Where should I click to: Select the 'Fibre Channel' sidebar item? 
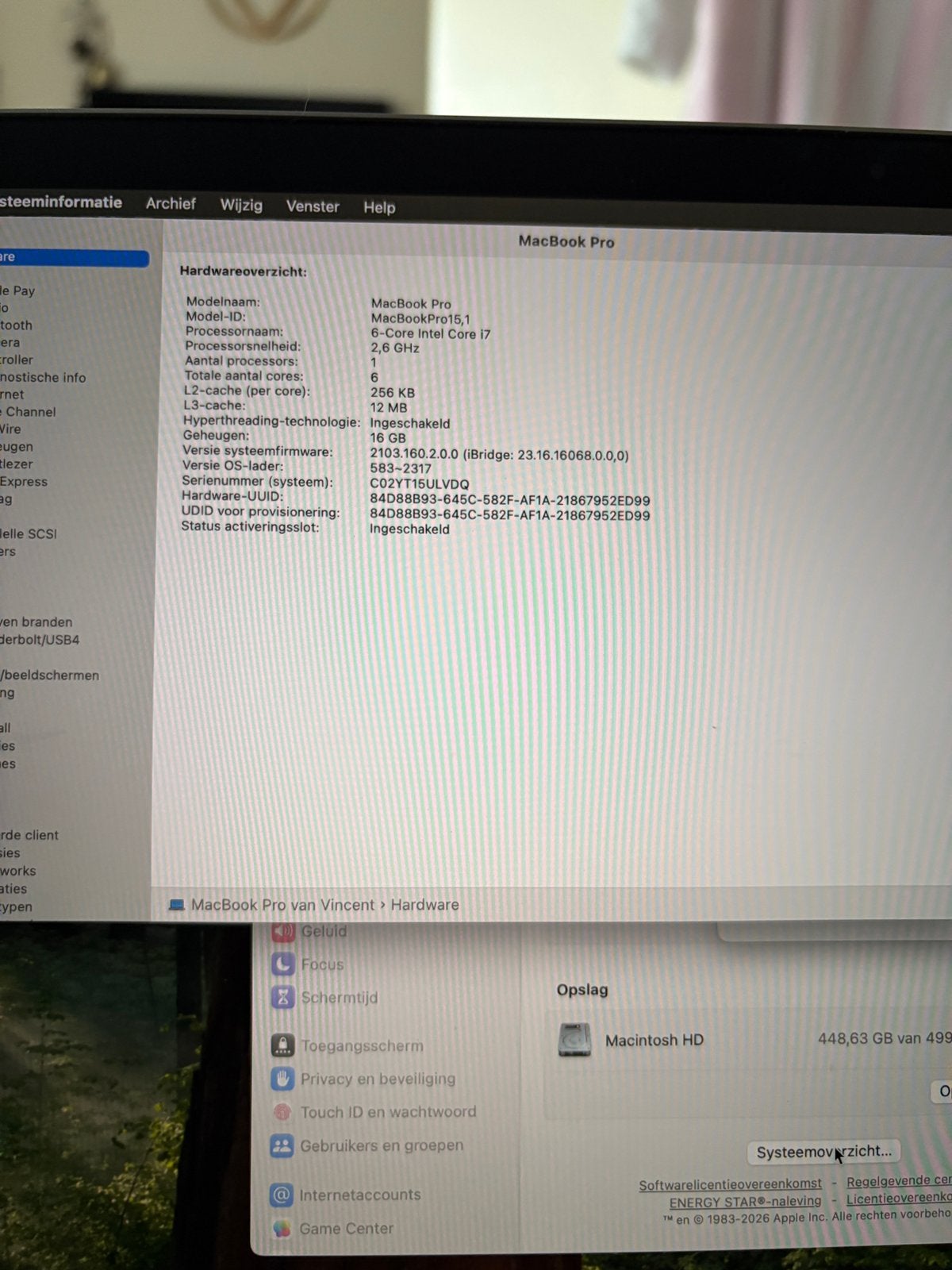[x=29, y=412]
